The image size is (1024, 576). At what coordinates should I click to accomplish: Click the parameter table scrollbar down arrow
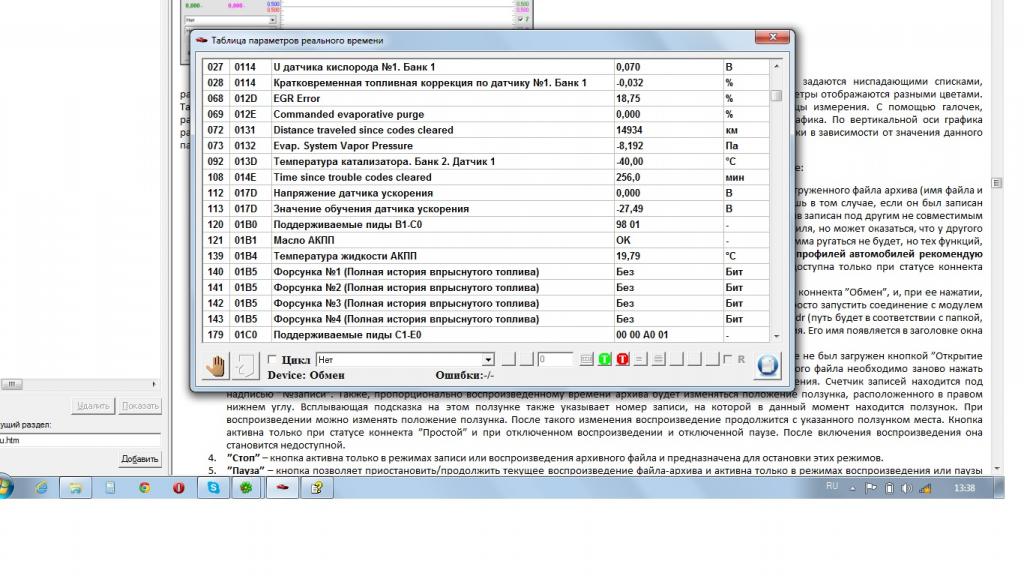click(x=776, y=336)
